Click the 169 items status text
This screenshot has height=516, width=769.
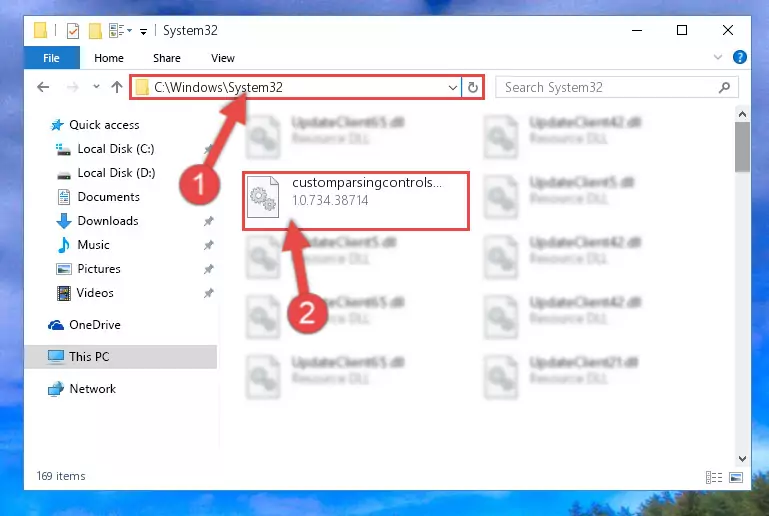(x=61, y=476)
